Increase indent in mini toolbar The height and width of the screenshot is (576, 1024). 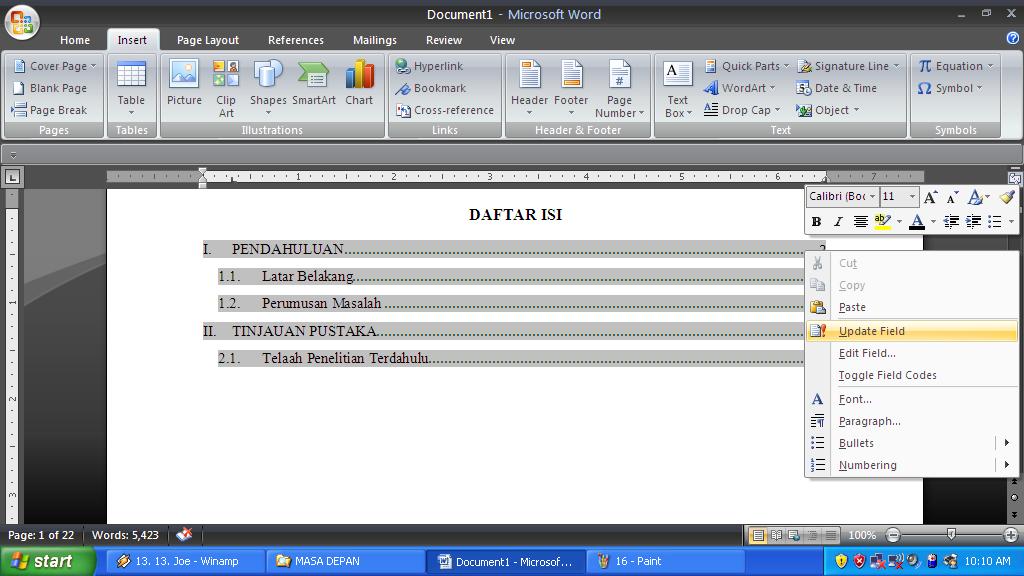coord(973,222)
